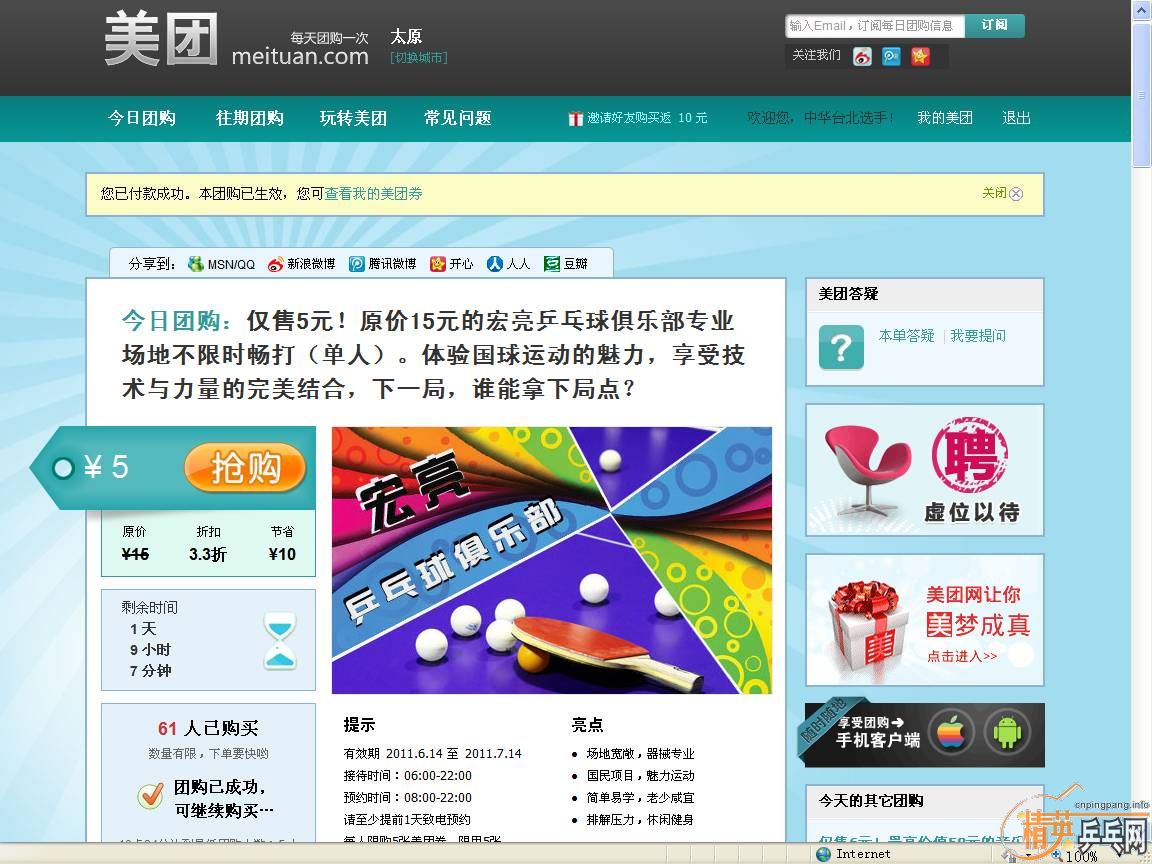Click 切换城市 to change city

[419, 57]
